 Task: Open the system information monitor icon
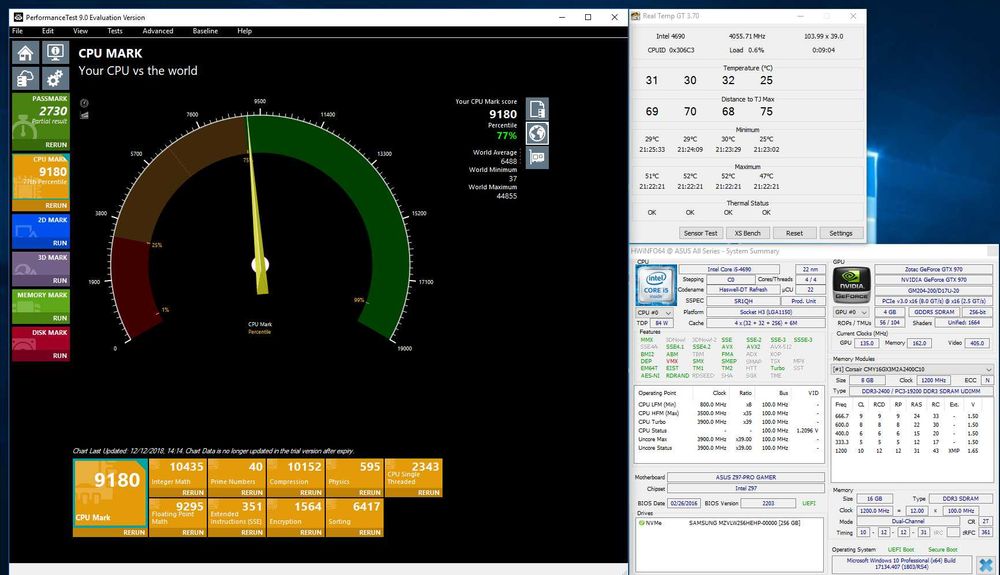pos(55,52)
